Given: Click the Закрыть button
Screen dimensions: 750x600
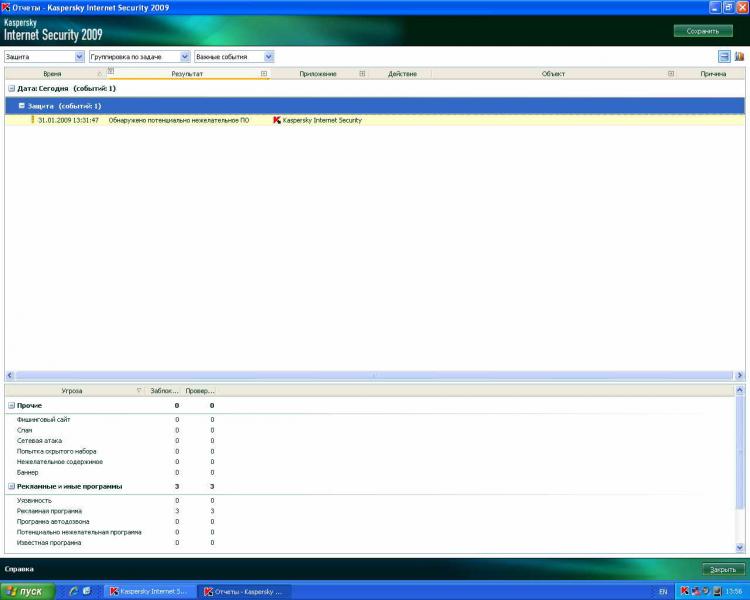Looking at the screenshot, I should (x=723, y=569).
